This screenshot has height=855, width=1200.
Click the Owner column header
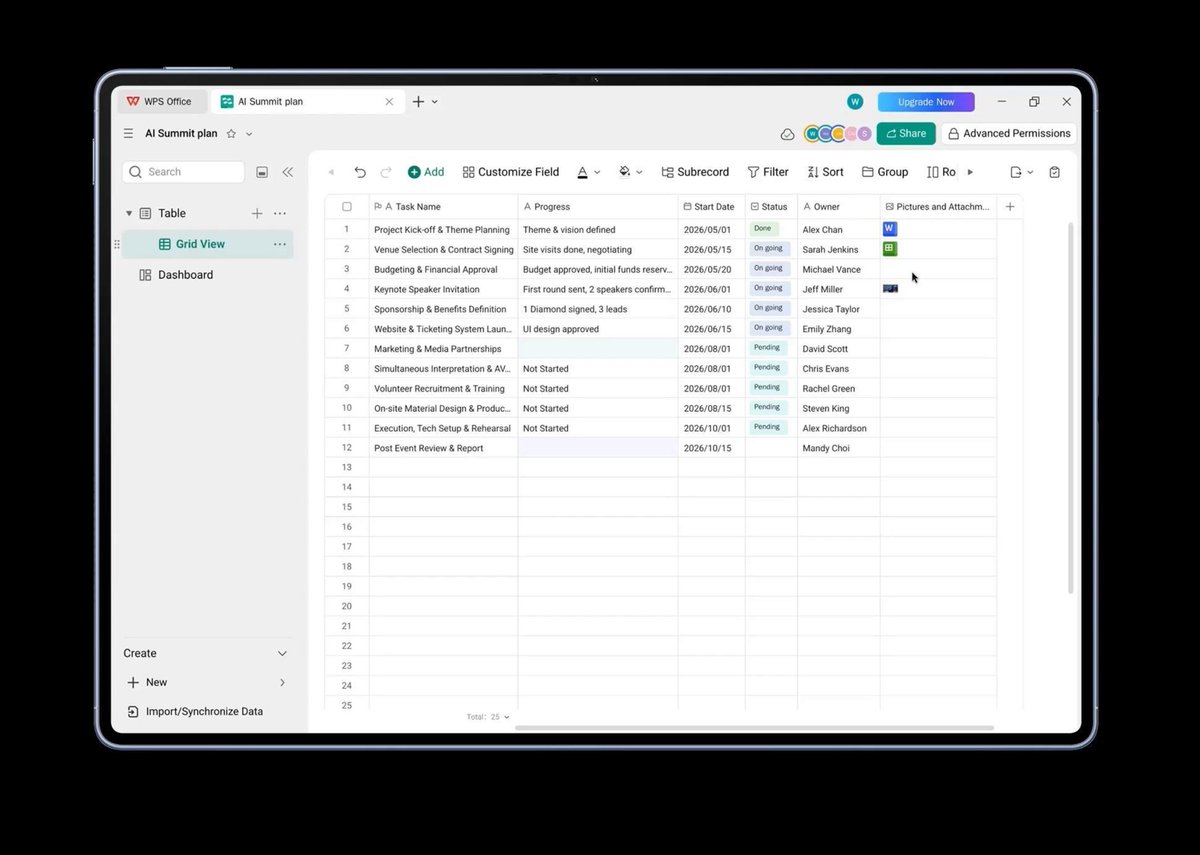839,207
